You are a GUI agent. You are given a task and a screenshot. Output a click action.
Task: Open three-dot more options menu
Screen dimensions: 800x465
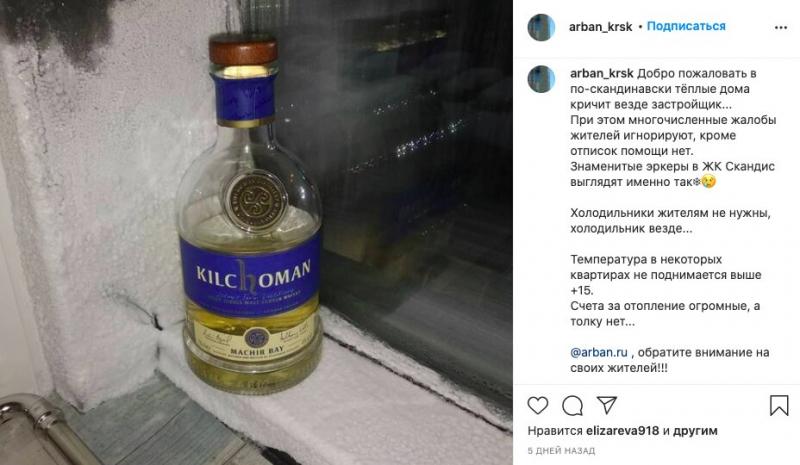click(781, 28)
